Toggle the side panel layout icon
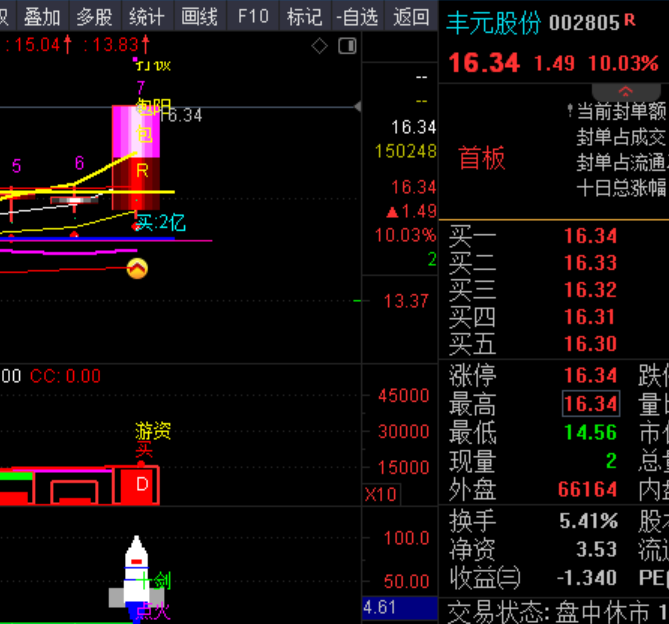 (x=347, y=46)
